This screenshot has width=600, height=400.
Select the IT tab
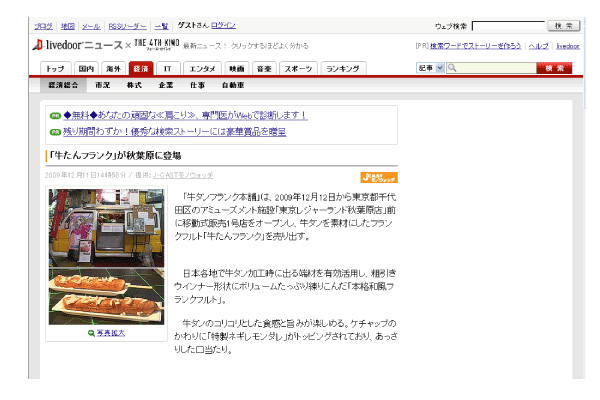tap(168, 69)
